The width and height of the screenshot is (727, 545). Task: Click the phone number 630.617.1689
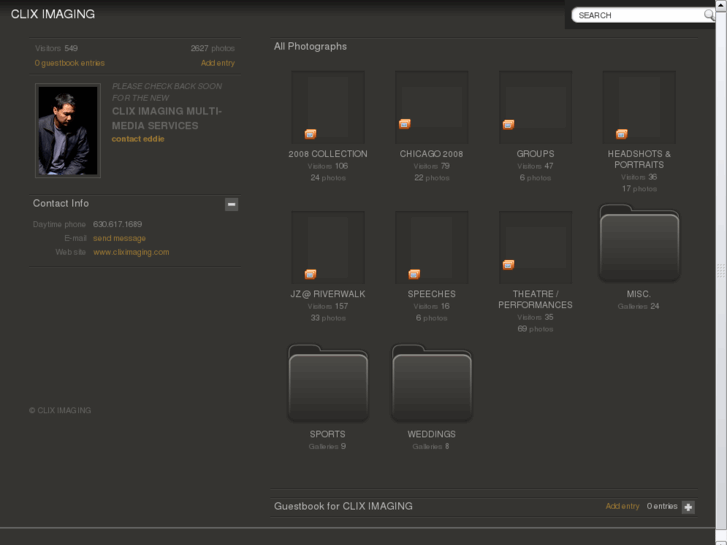click(117, 224)
